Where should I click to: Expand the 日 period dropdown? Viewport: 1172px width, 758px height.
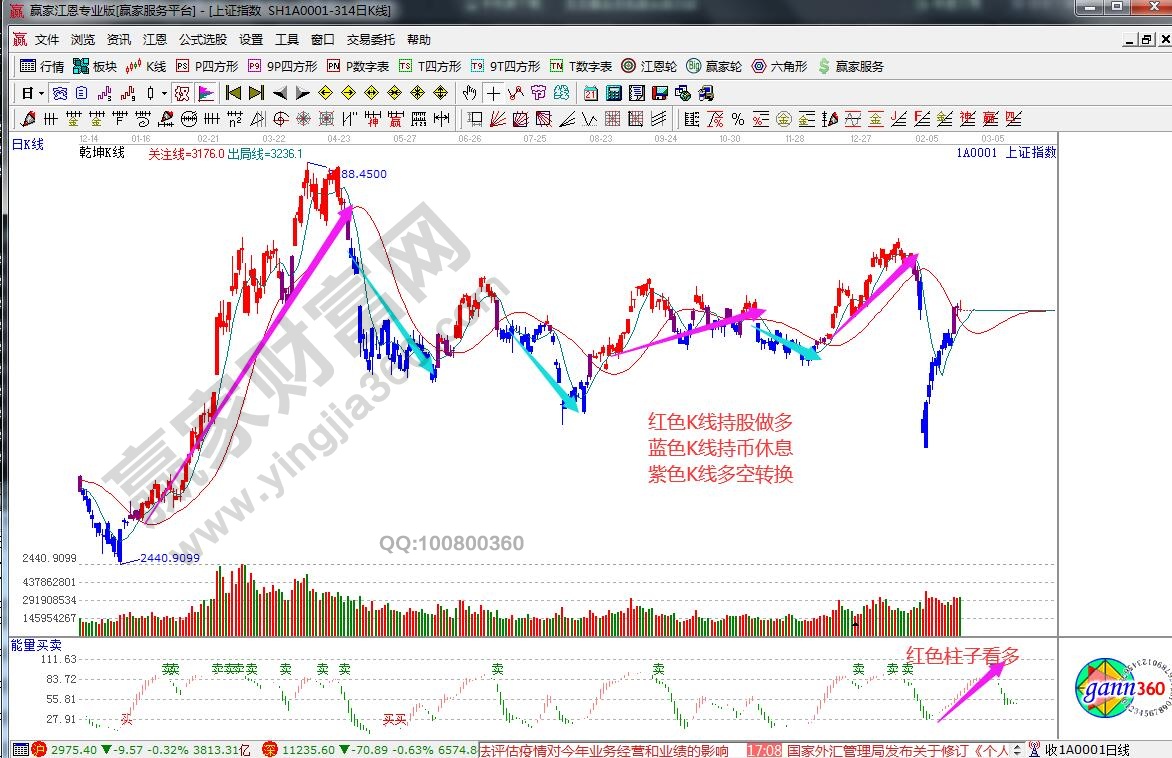(41, 93)
